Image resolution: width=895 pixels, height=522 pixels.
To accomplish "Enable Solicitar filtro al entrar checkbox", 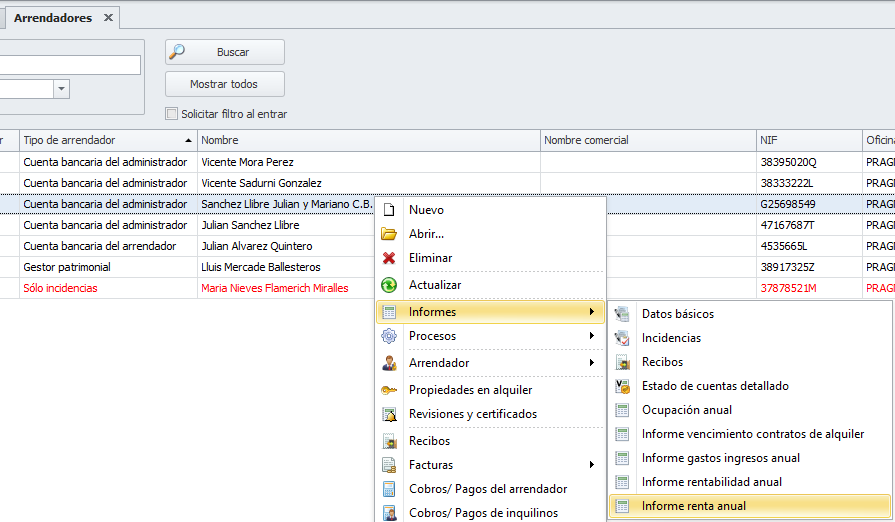I will [171, 114].
